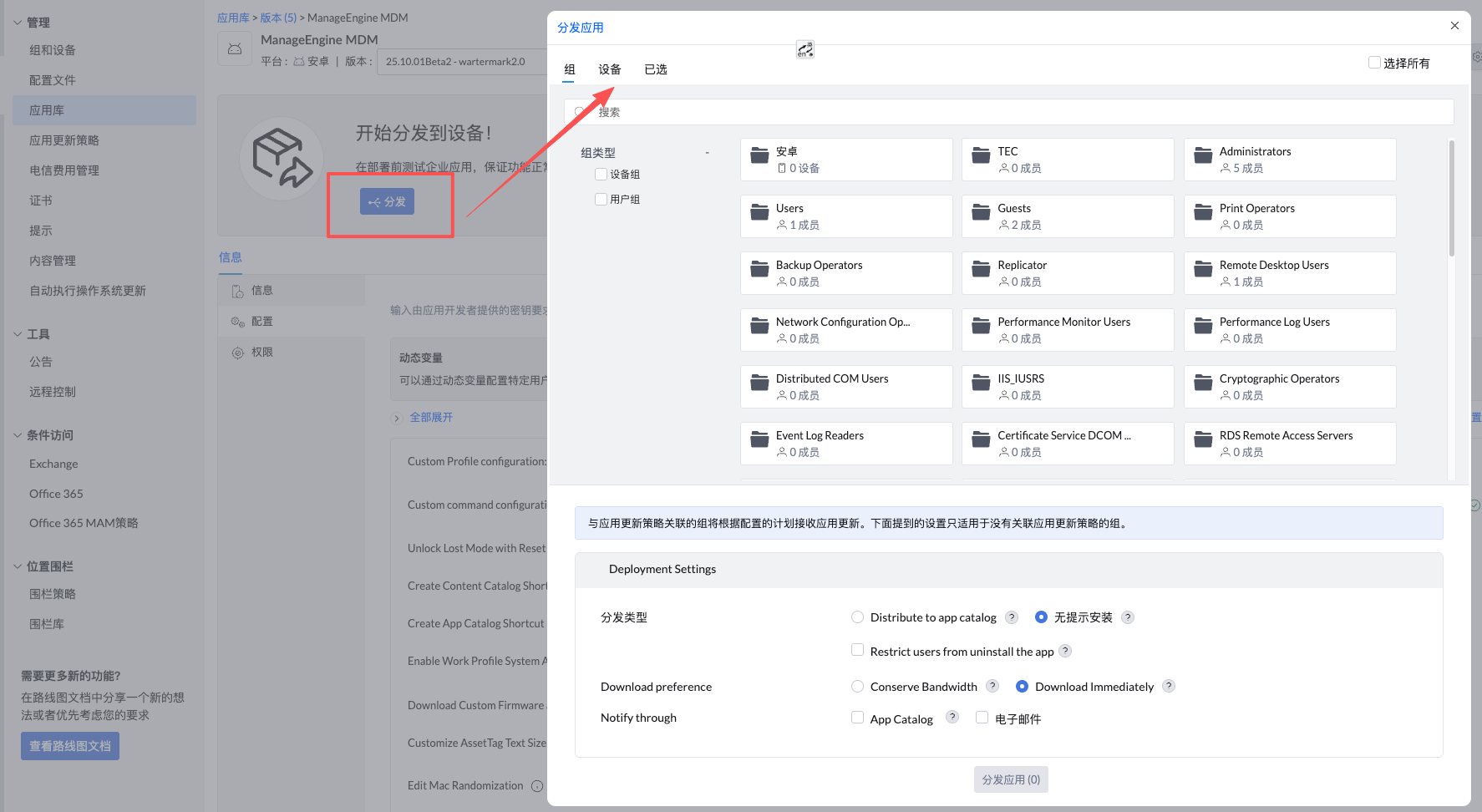
Task: Check the 设备组 group type filter
Action: (x=601, y=175)
